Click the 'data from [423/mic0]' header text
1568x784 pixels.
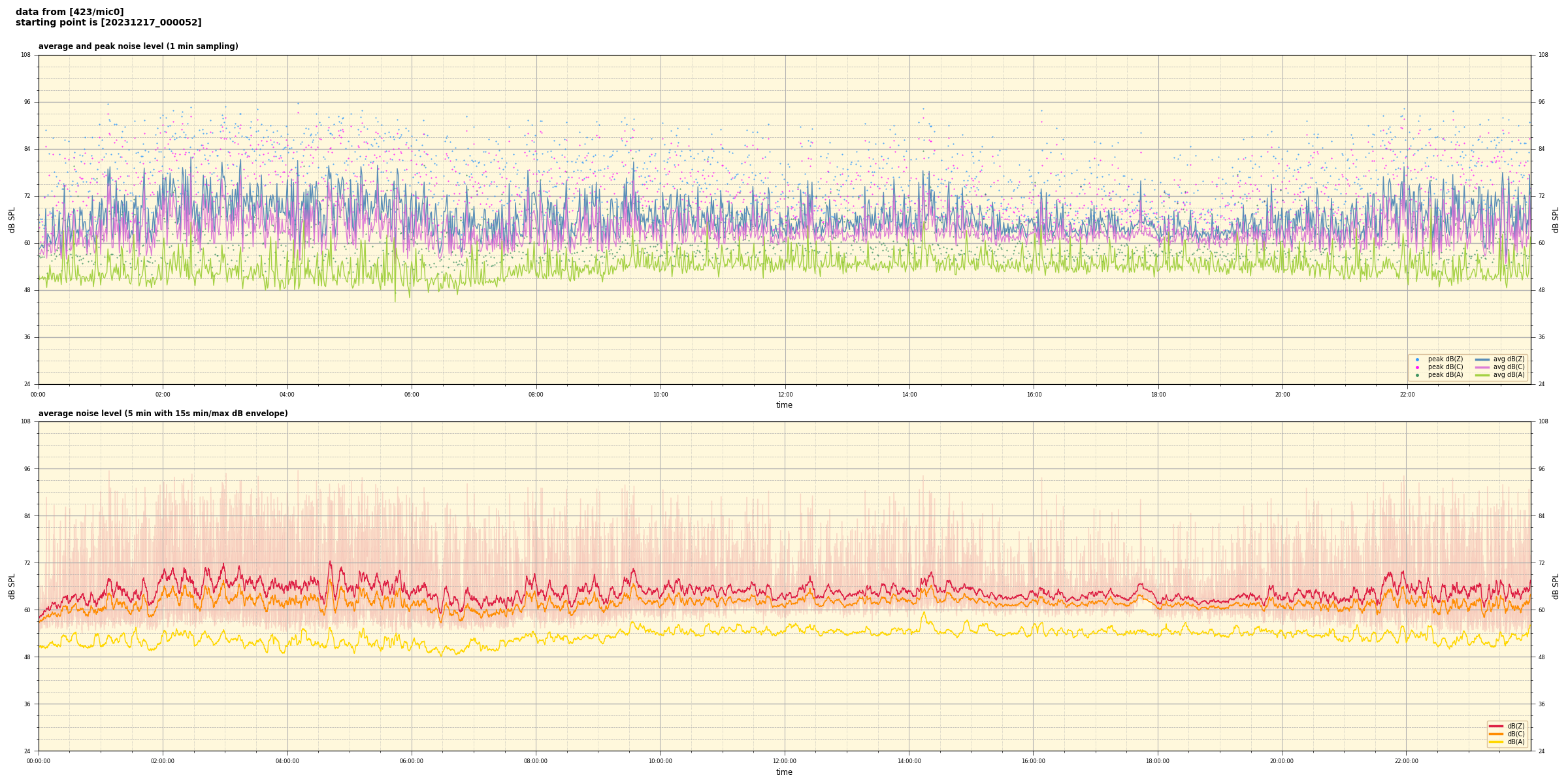click(70, 12)
